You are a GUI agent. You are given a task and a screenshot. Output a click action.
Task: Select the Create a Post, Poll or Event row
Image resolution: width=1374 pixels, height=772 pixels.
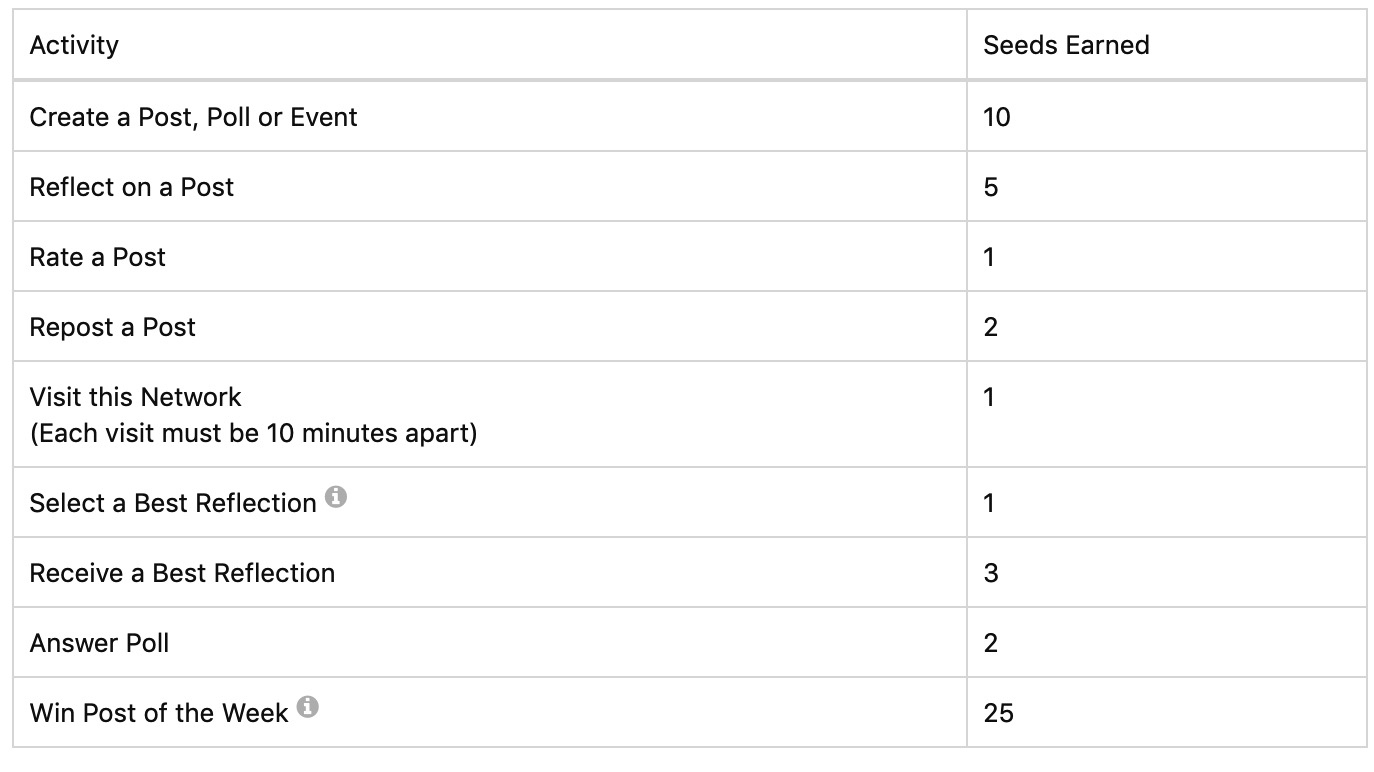point(193,117)
